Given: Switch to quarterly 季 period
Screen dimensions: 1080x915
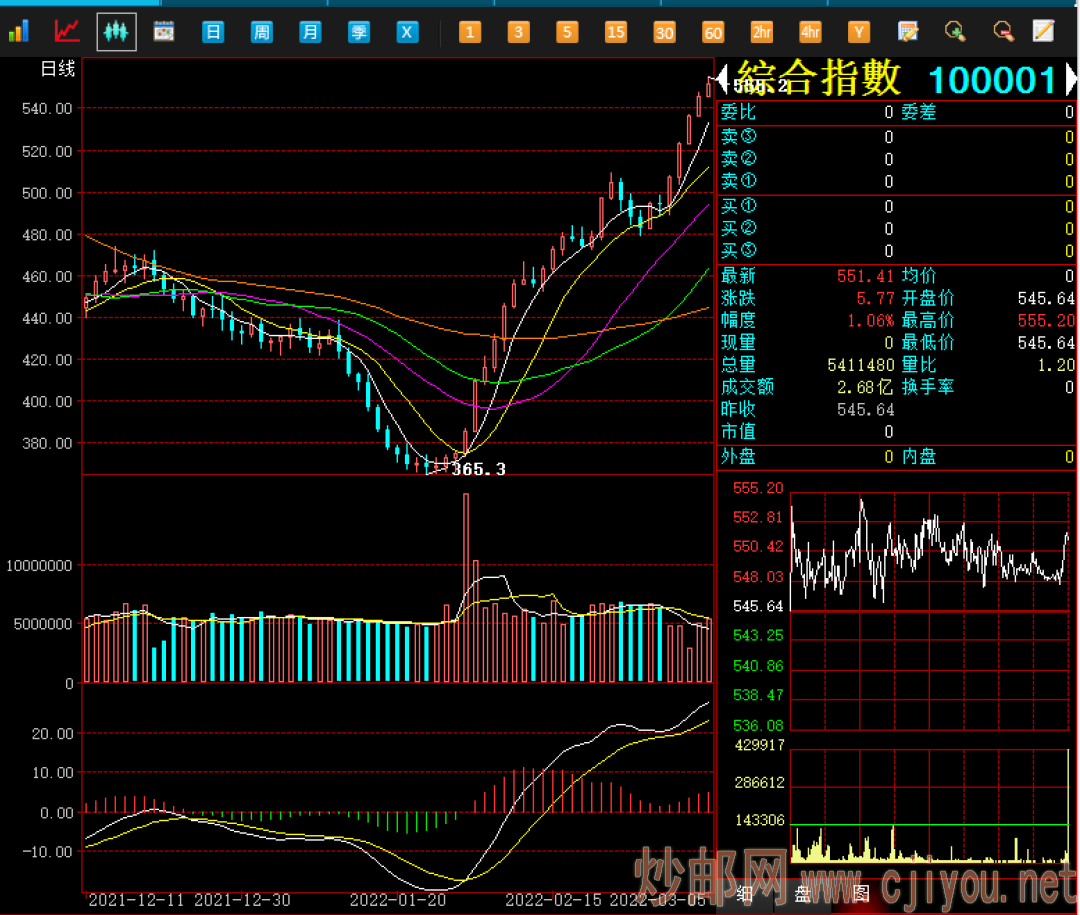Looking at the screenshot, I should [x=359, y=32].
